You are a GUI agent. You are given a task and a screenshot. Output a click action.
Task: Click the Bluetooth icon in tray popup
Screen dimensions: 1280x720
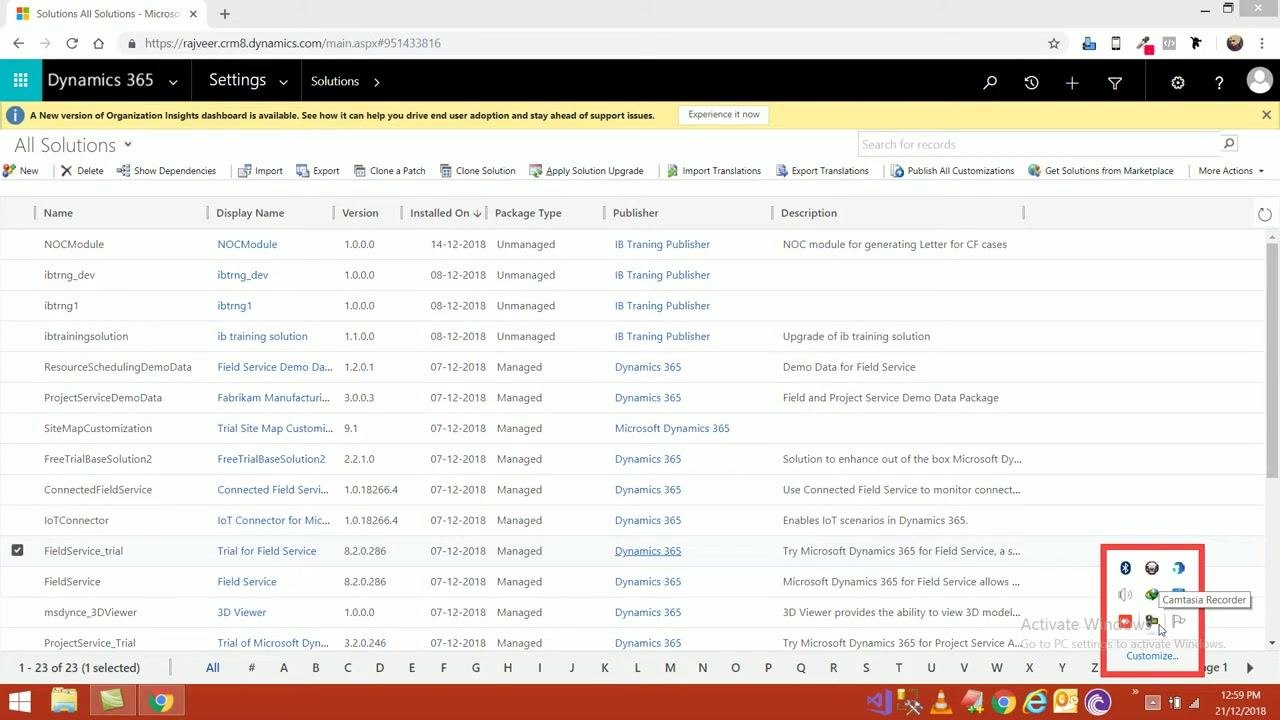pyautogui.click(x=1125, y=568)
